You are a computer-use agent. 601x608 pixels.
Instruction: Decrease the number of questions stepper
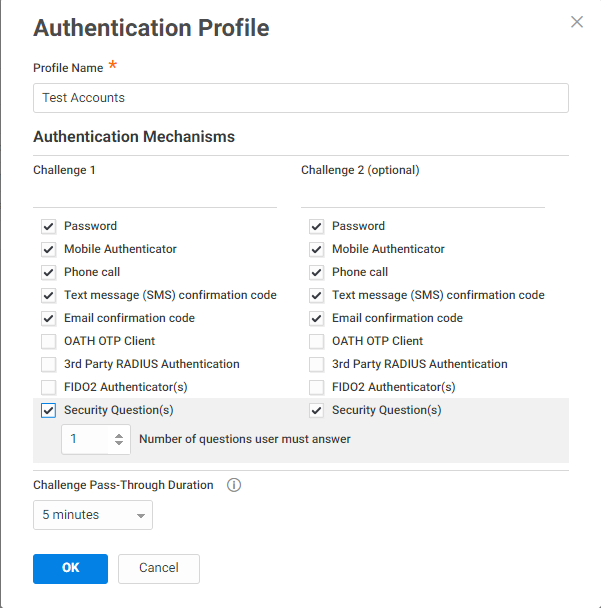pyautogui.click(x=120, y=443)
